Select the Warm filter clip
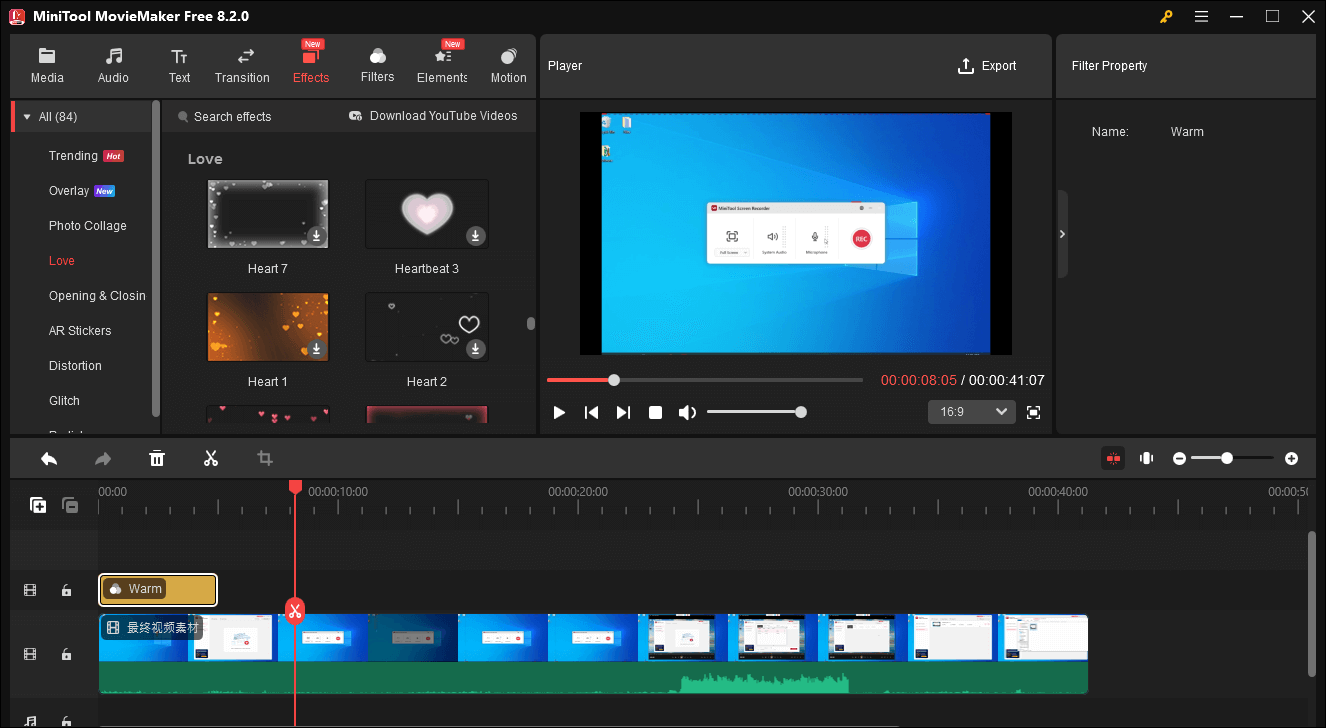 158,590
